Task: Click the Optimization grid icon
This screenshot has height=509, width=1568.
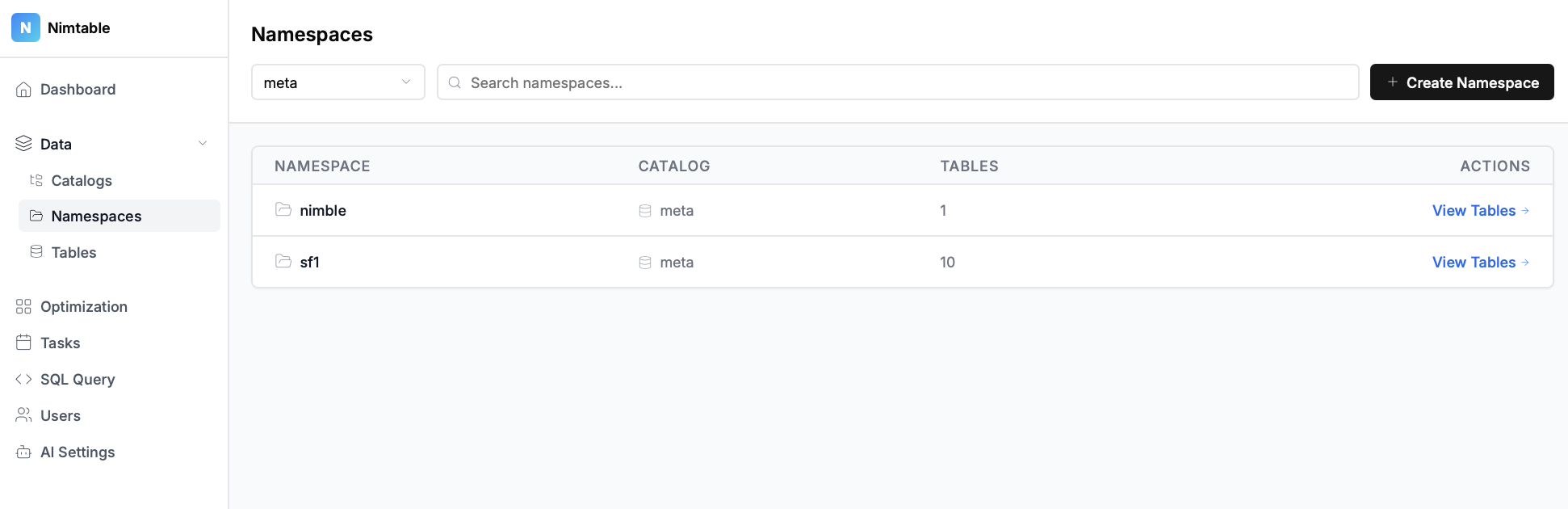Action: tap(23, 307)
